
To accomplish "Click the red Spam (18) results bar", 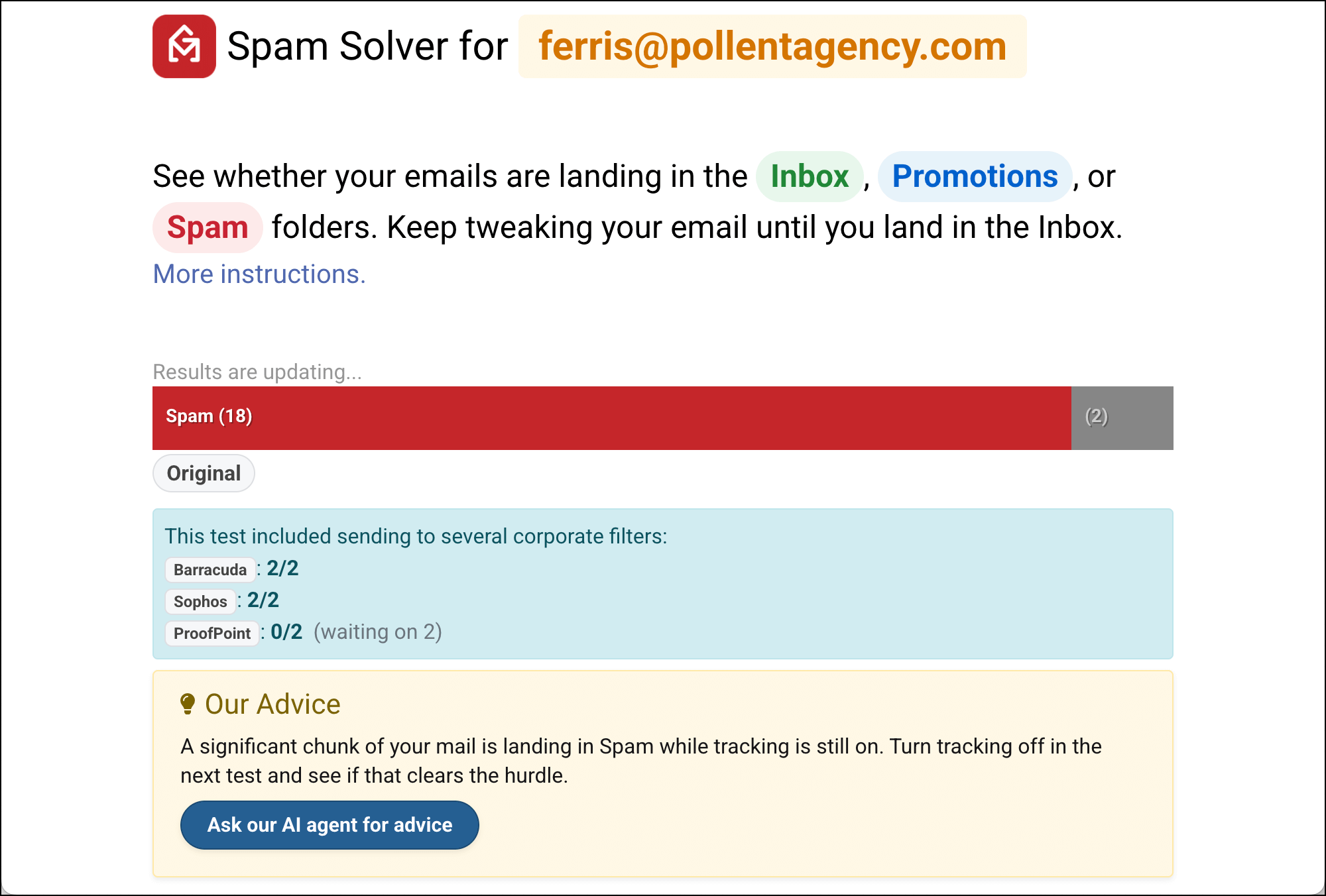I will coord(611,418).
